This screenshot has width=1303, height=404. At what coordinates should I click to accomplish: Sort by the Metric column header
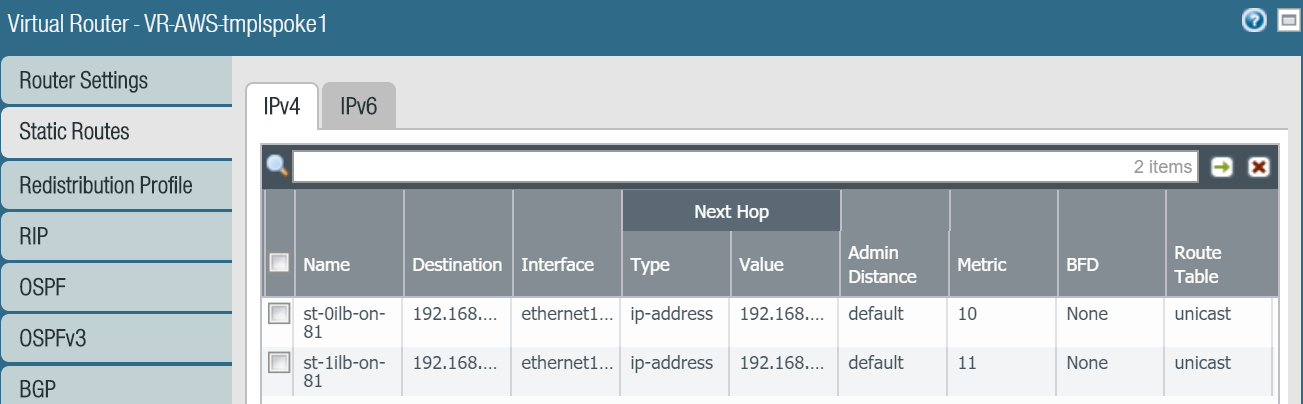(982, 265)
